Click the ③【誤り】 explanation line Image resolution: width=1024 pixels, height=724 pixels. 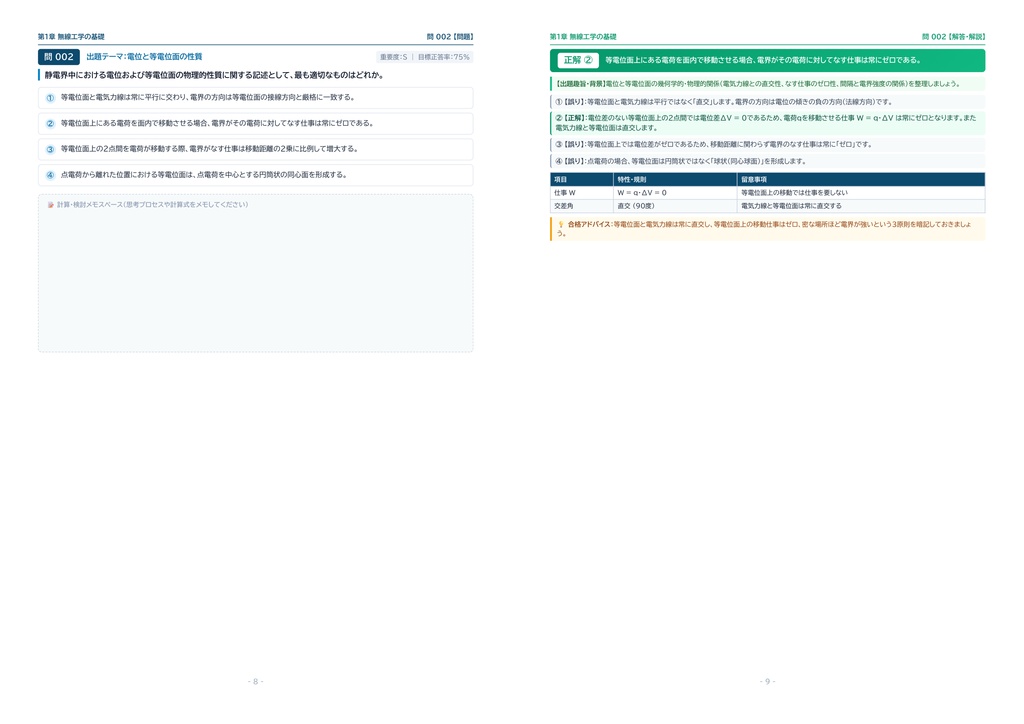767,144
